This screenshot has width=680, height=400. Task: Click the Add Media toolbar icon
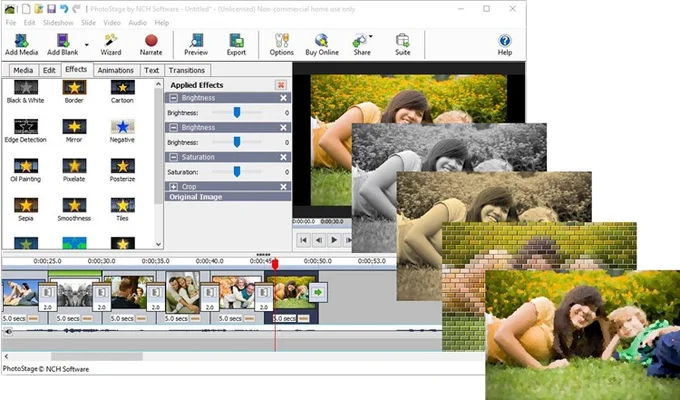[21, 45]
